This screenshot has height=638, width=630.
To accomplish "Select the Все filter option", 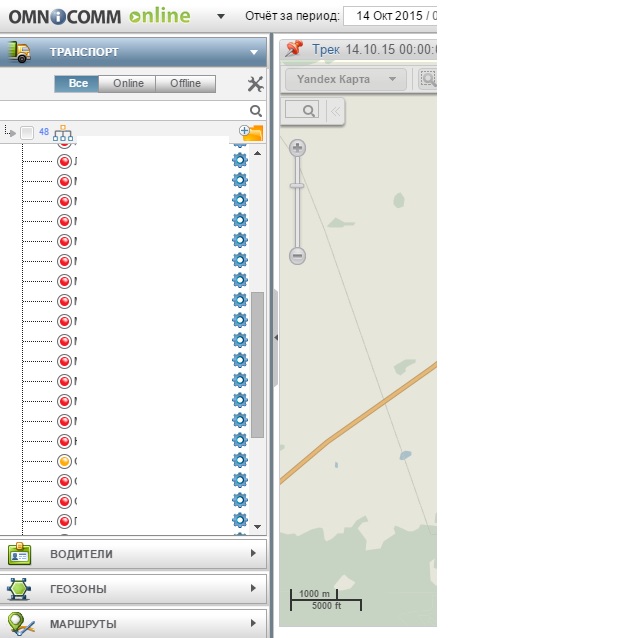I will click(x=78, y=84).
